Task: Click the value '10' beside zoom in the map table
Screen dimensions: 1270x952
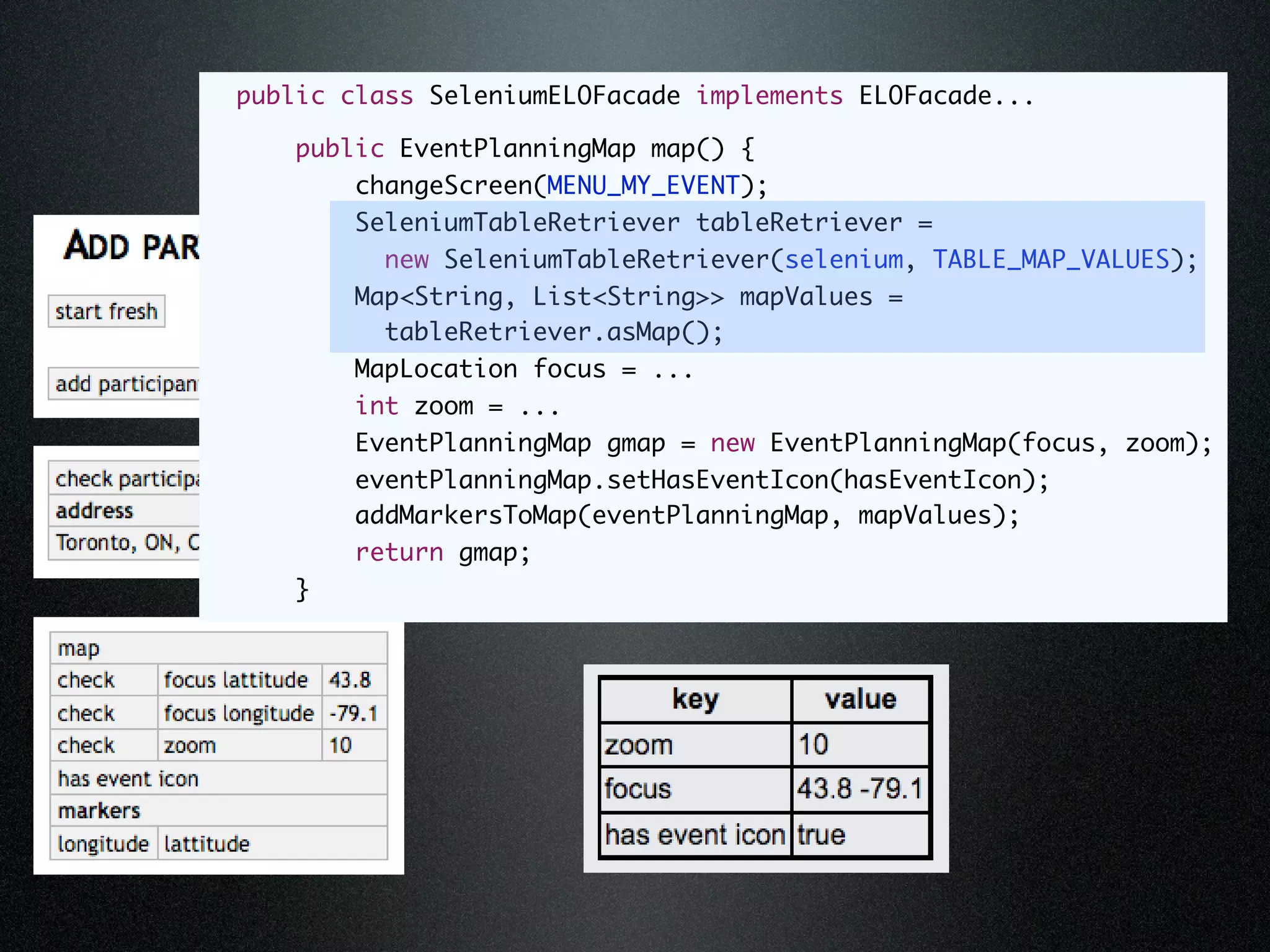Action: point(355,746)
